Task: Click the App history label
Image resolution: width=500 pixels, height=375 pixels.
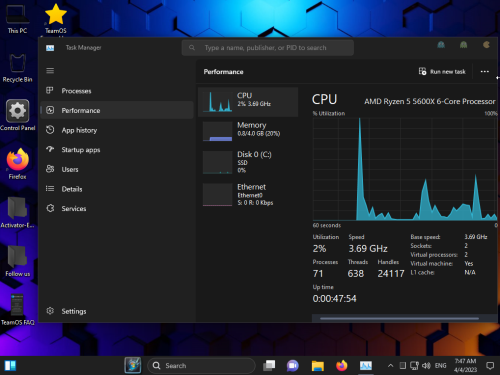Action: tap(79, 130)
